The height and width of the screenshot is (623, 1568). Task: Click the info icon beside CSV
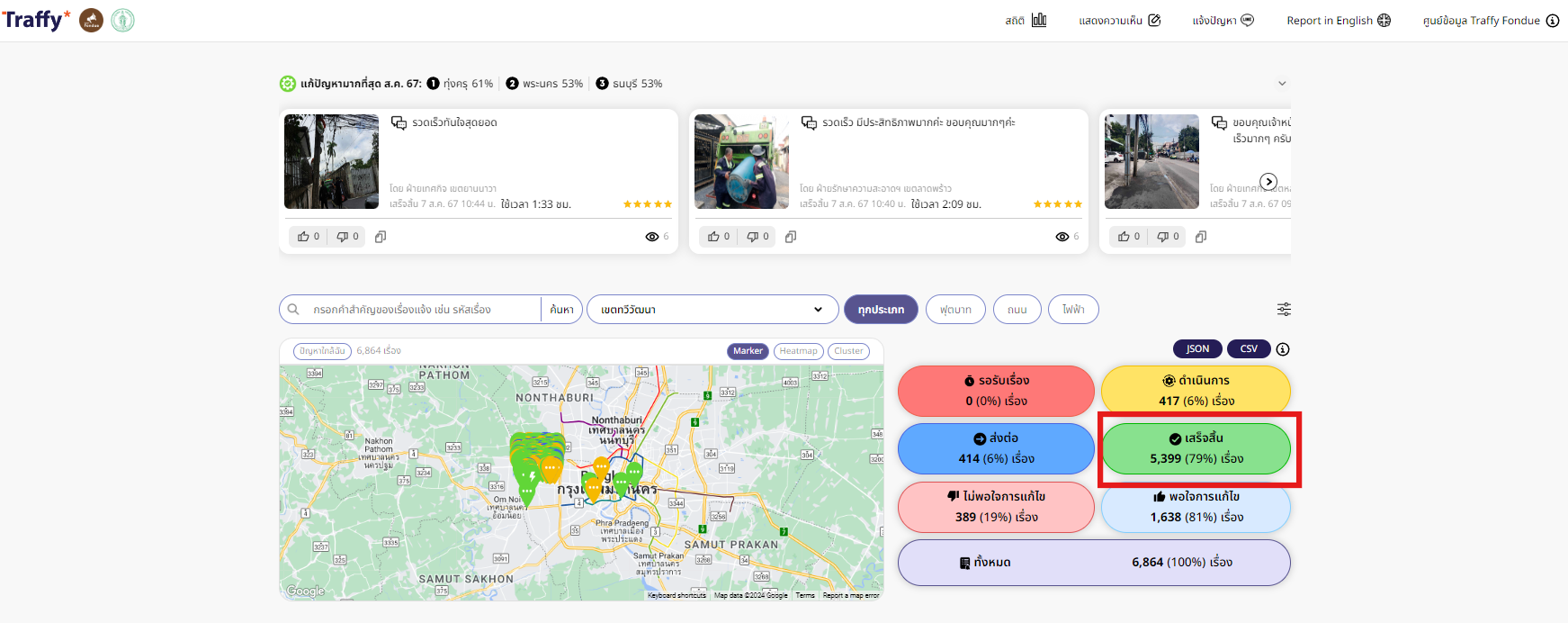tap(1283, 349)
